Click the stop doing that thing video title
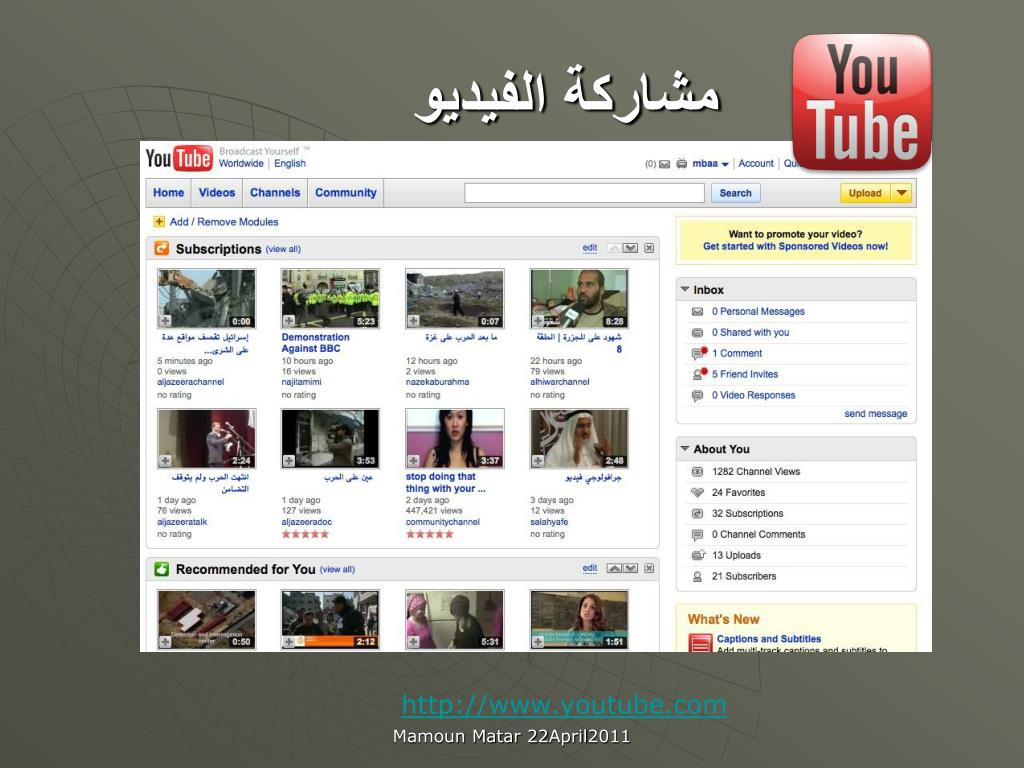The height and width of the screenshot is (768, 1024). coord(445,483)
